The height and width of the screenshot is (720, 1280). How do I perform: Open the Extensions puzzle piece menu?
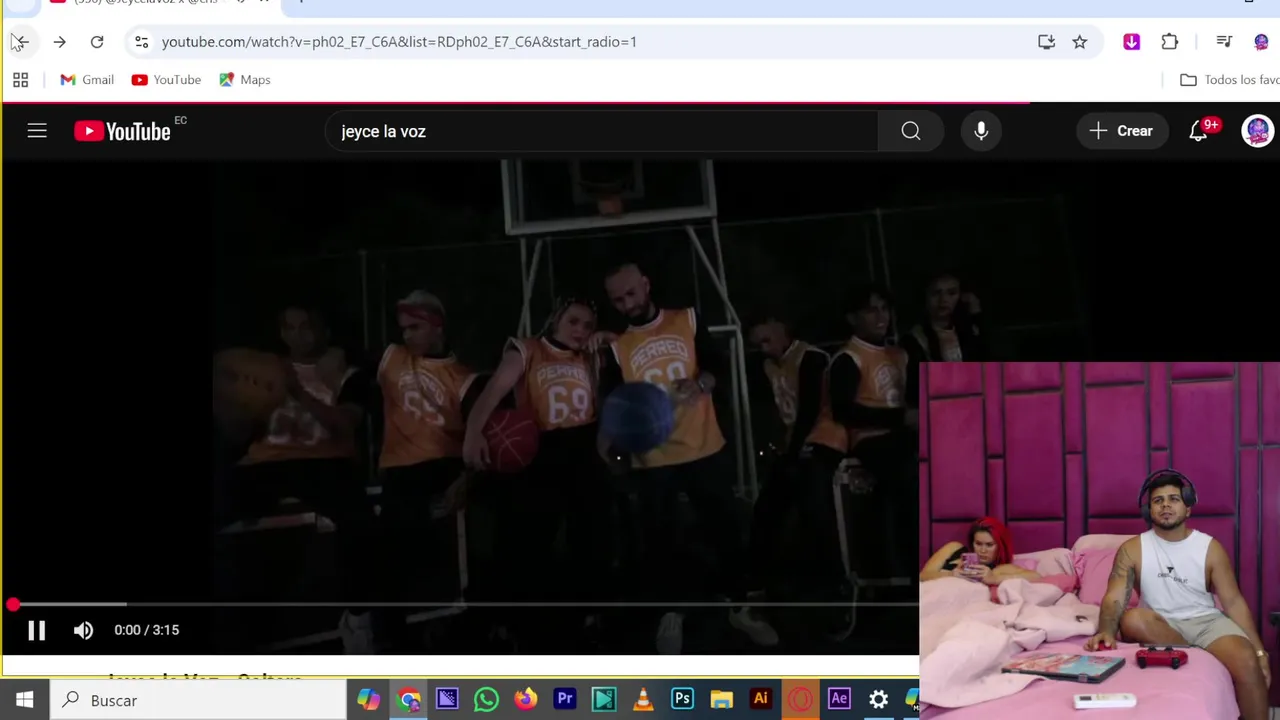[1169, 42]
